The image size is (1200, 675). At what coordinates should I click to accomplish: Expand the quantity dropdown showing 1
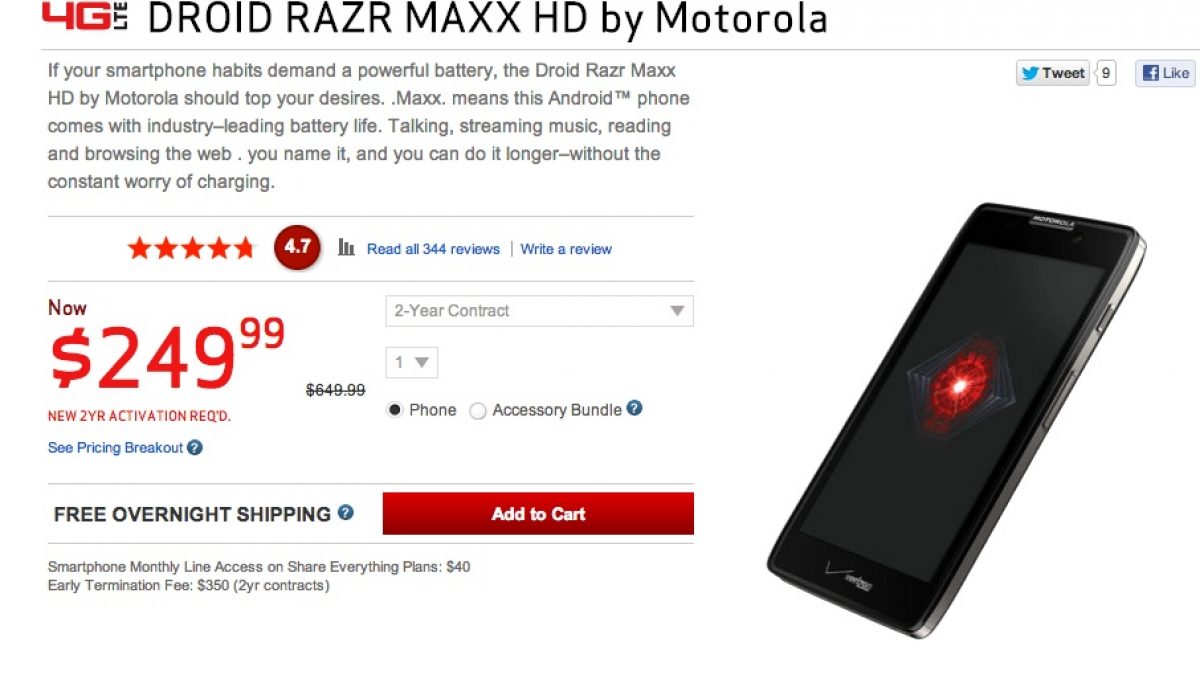pos(411,362)
